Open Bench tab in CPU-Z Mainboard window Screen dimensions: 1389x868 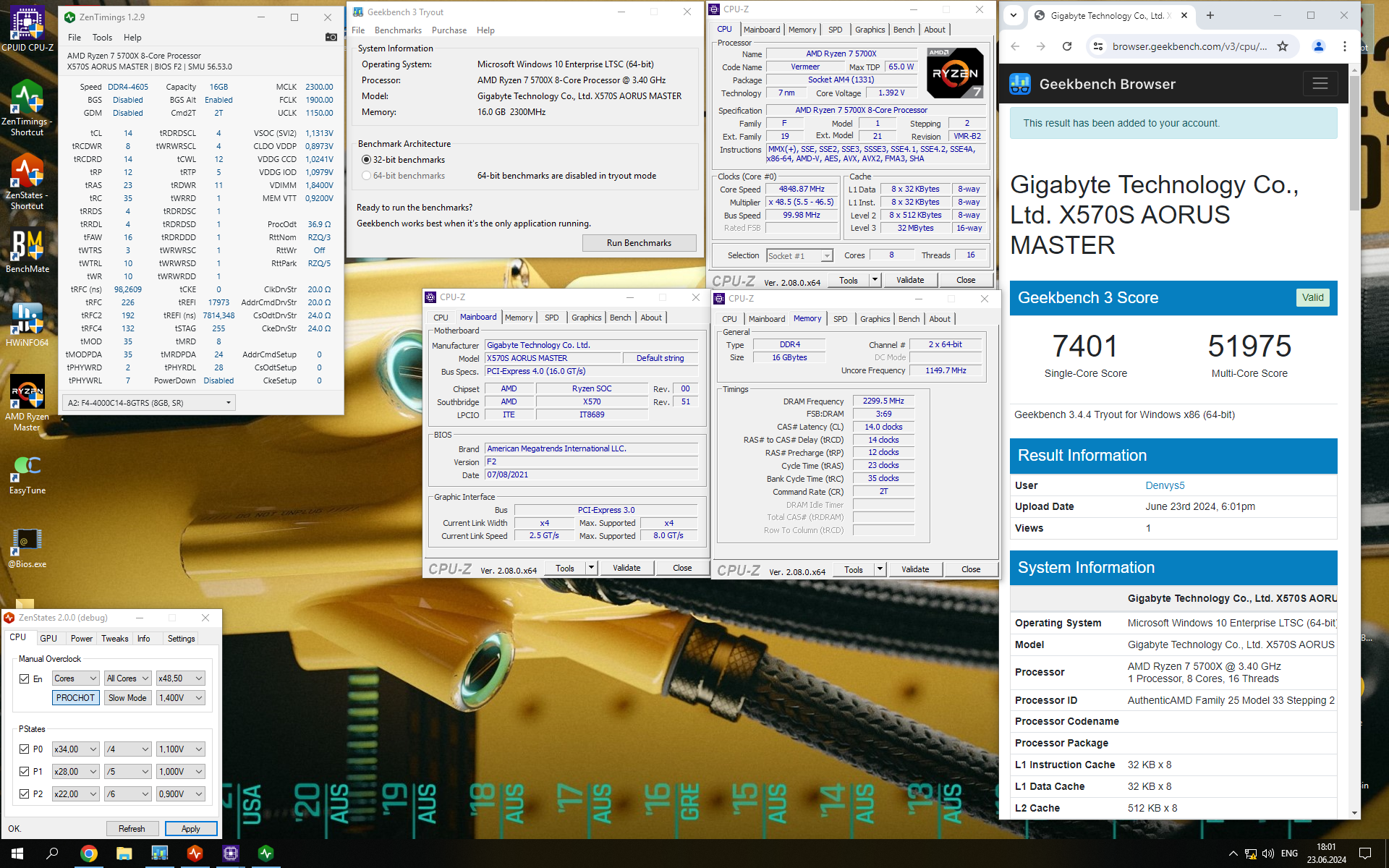[x=620, y=318]
